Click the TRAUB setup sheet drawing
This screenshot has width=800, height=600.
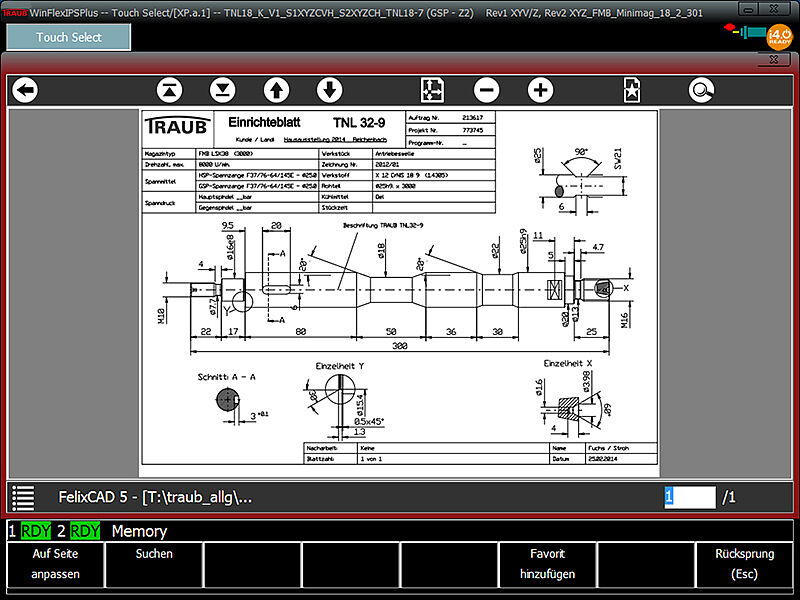pos(399,287)
